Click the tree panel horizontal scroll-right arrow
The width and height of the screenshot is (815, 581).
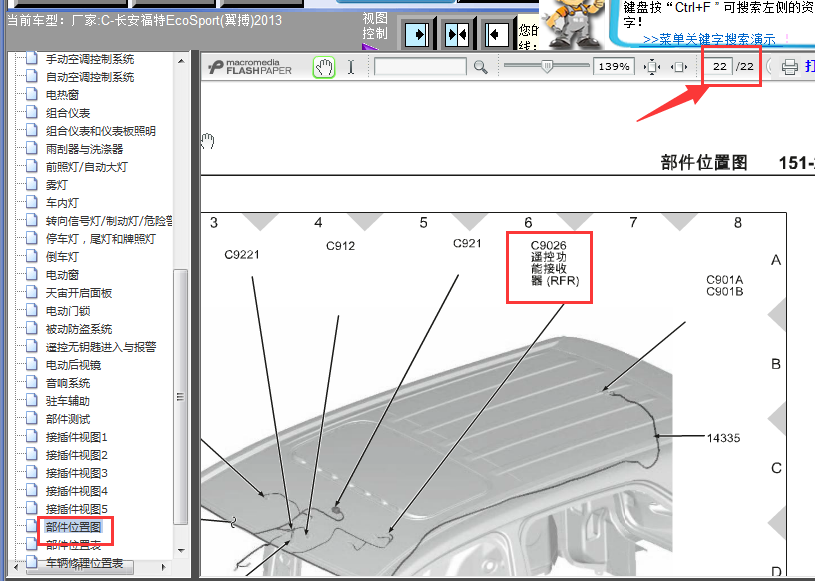tap(164, 566)
